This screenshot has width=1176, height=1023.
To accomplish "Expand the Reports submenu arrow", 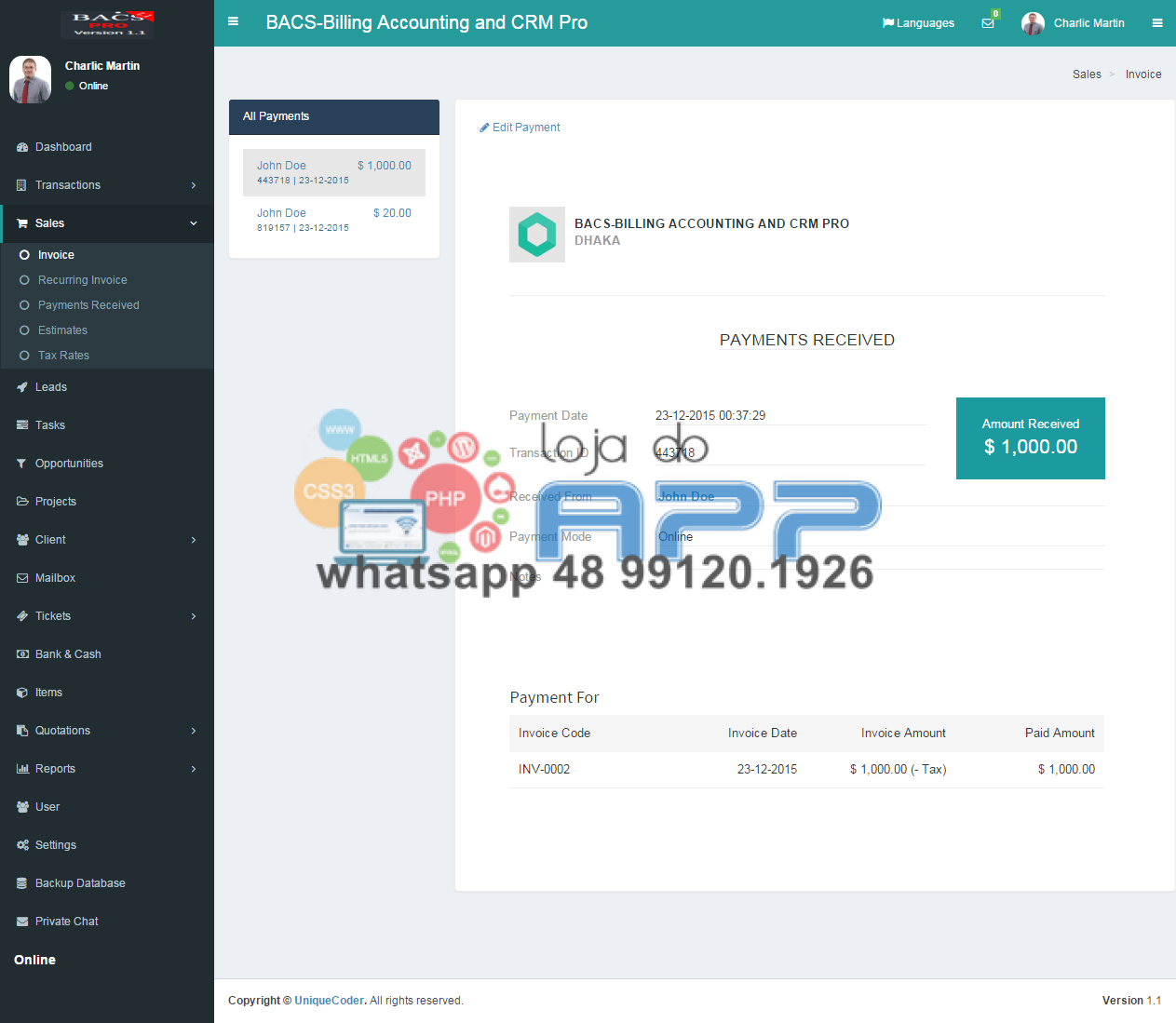I will click(194, 769).
